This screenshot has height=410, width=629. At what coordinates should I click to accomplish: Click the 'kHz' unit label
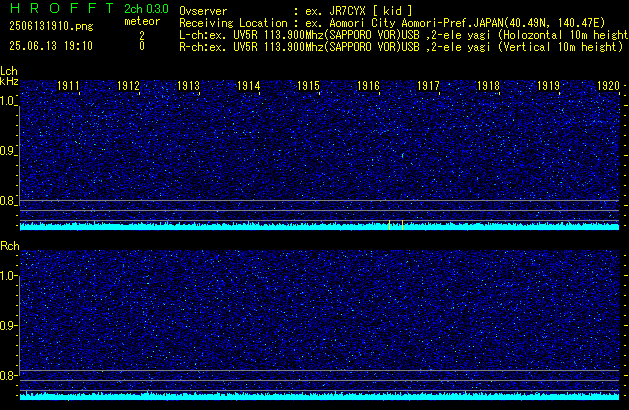[9, 81]
